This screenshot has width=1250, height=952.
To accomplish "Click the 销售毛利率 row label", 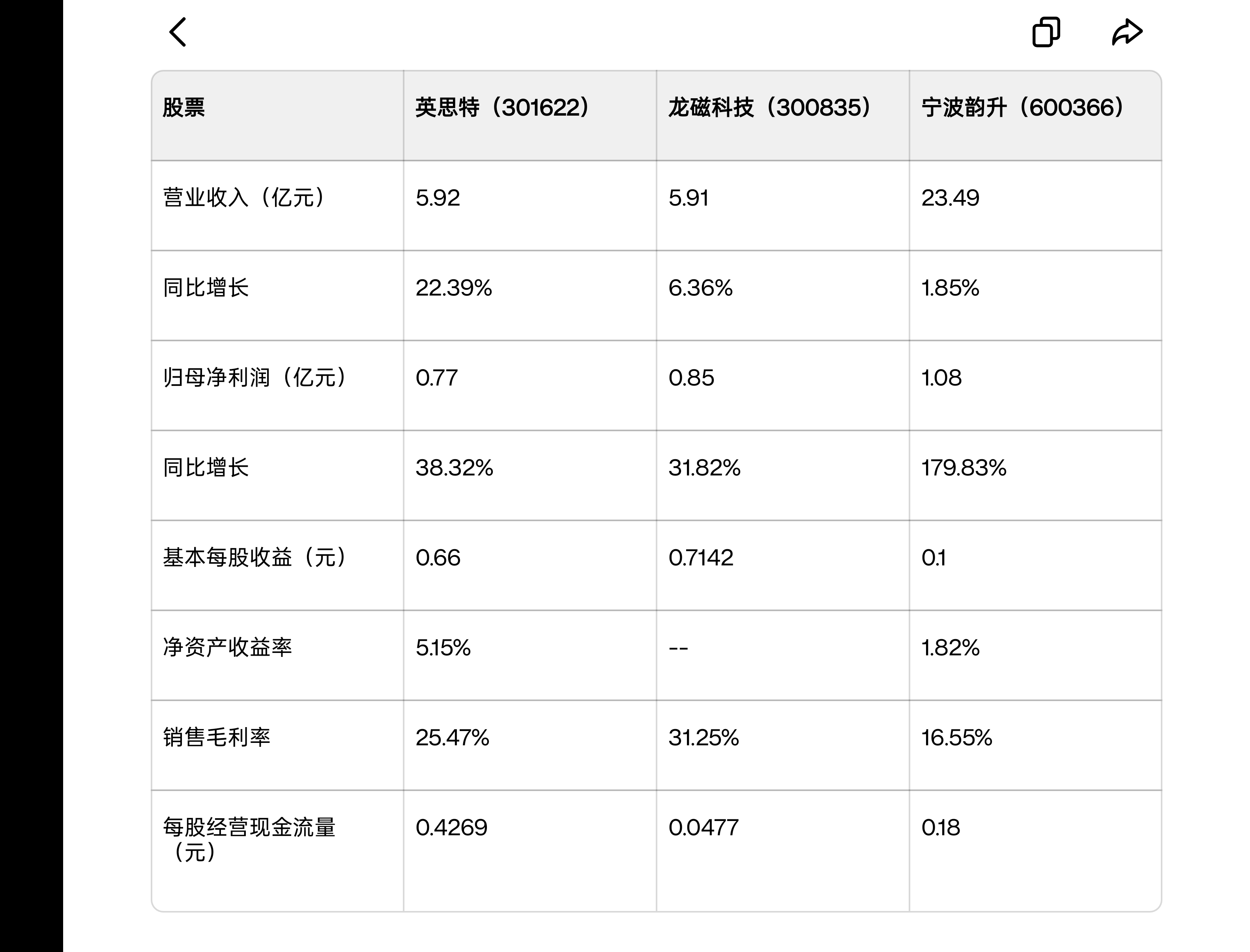I will pos(217,737).
